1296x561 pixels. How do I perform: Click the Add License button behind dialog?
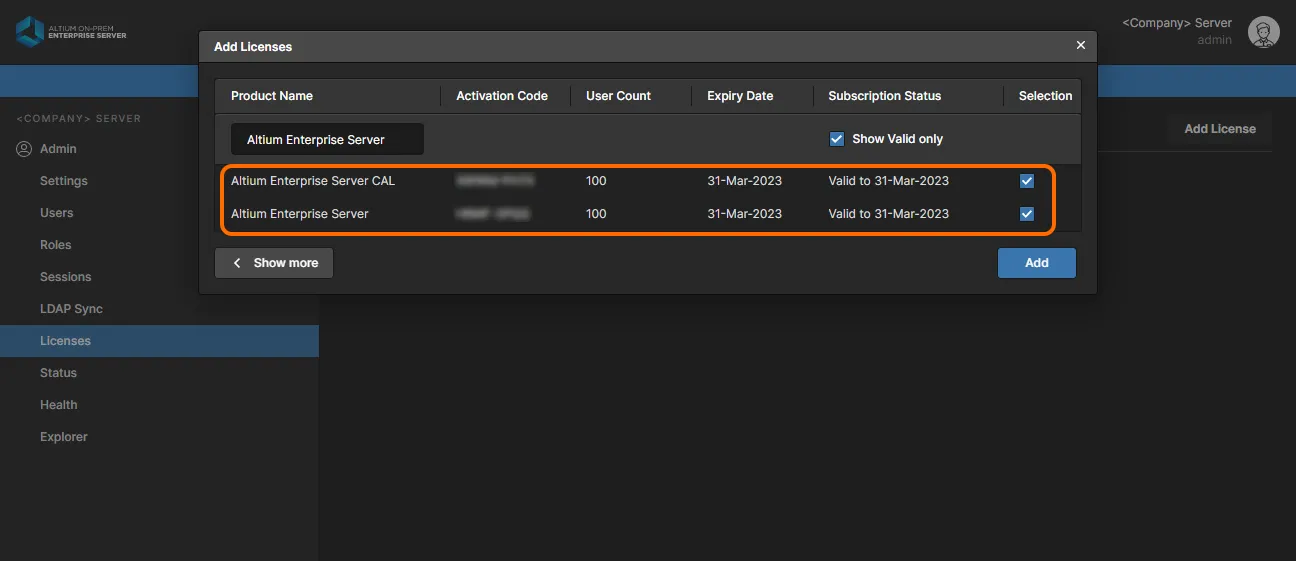(1220, 129)
